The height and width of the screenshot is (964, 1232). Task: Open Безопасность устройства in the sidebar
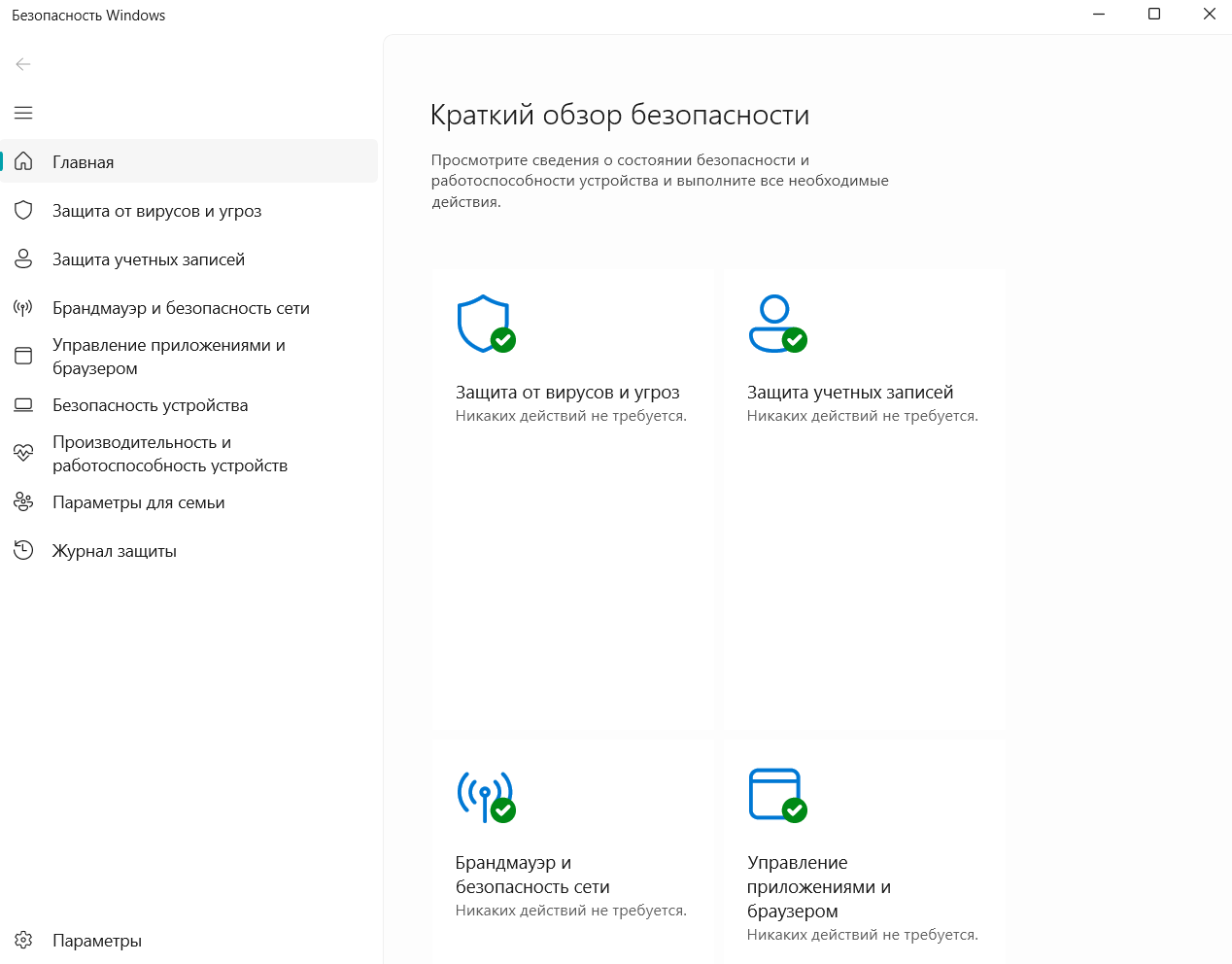click(x=189, y=404)
